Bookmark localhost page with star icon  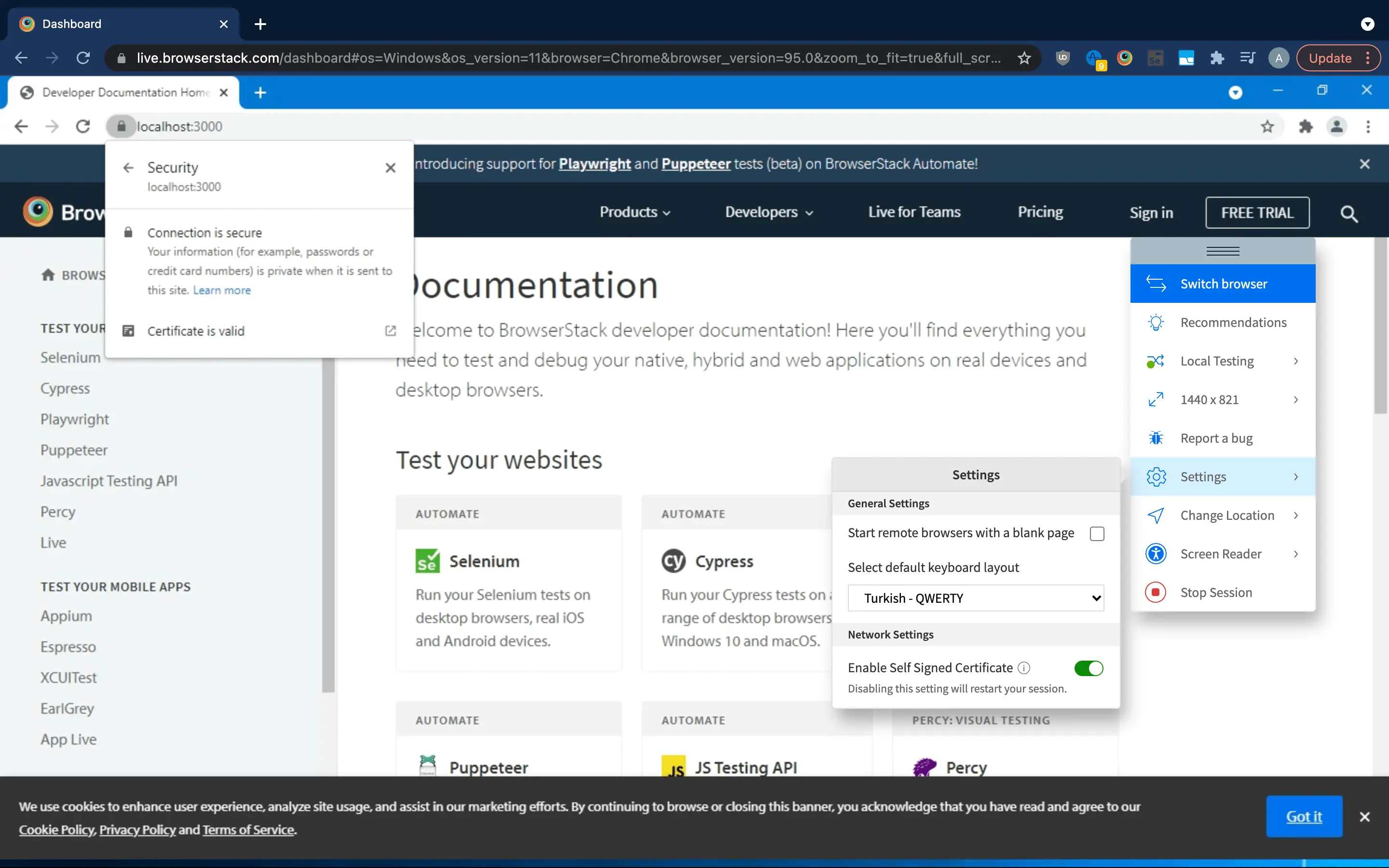1267,126
